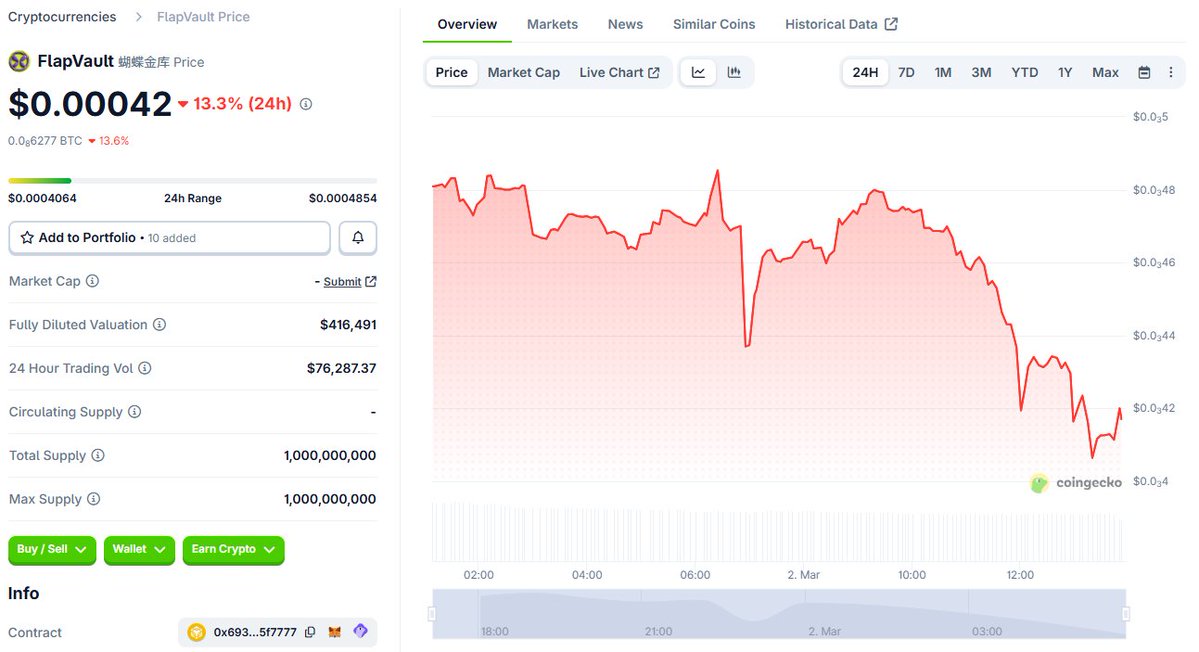The image size is (1199, 652).
Task: Set chart range to 24H
Action: click(865, 73)
